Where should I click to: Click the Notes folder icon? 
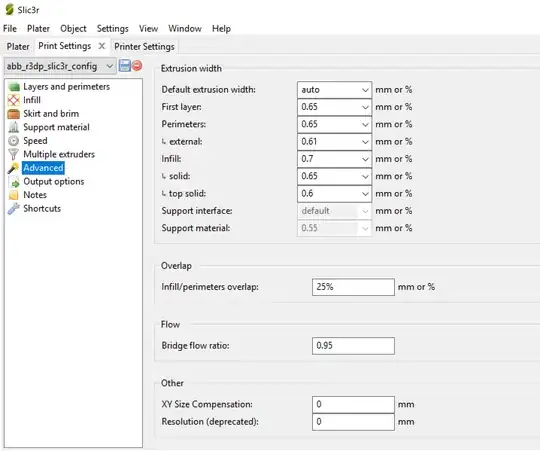[x=14, y=195]
